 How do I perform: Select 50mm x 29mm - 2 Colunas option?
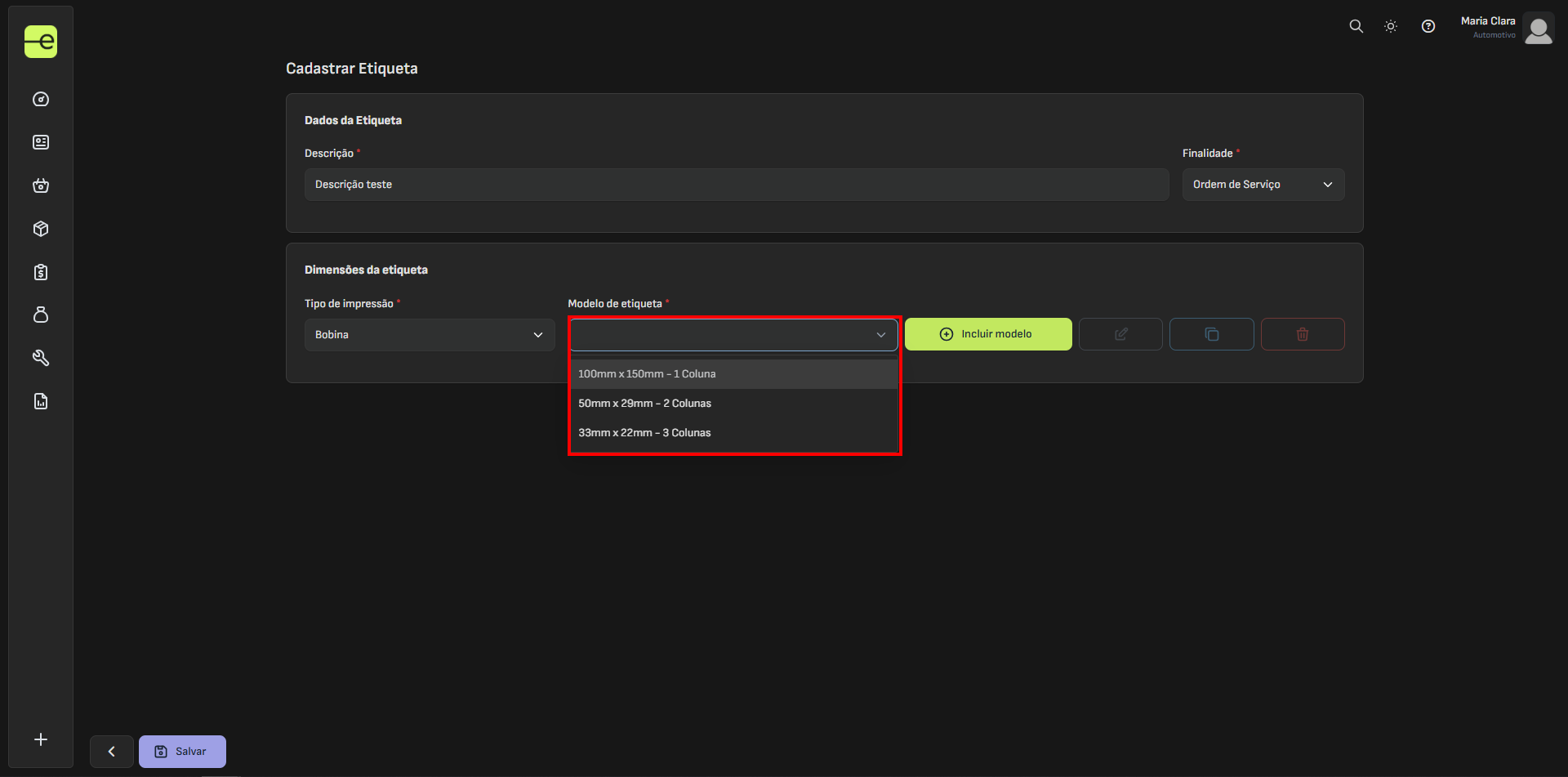tap(733, 404)
